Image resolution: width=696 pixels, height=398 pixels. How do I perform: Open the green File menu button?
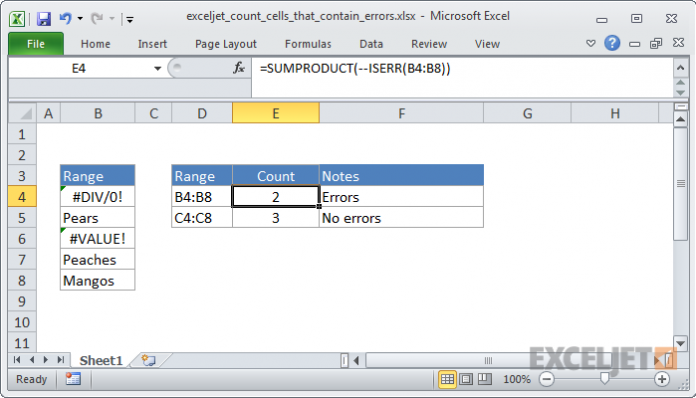point(36,44)
